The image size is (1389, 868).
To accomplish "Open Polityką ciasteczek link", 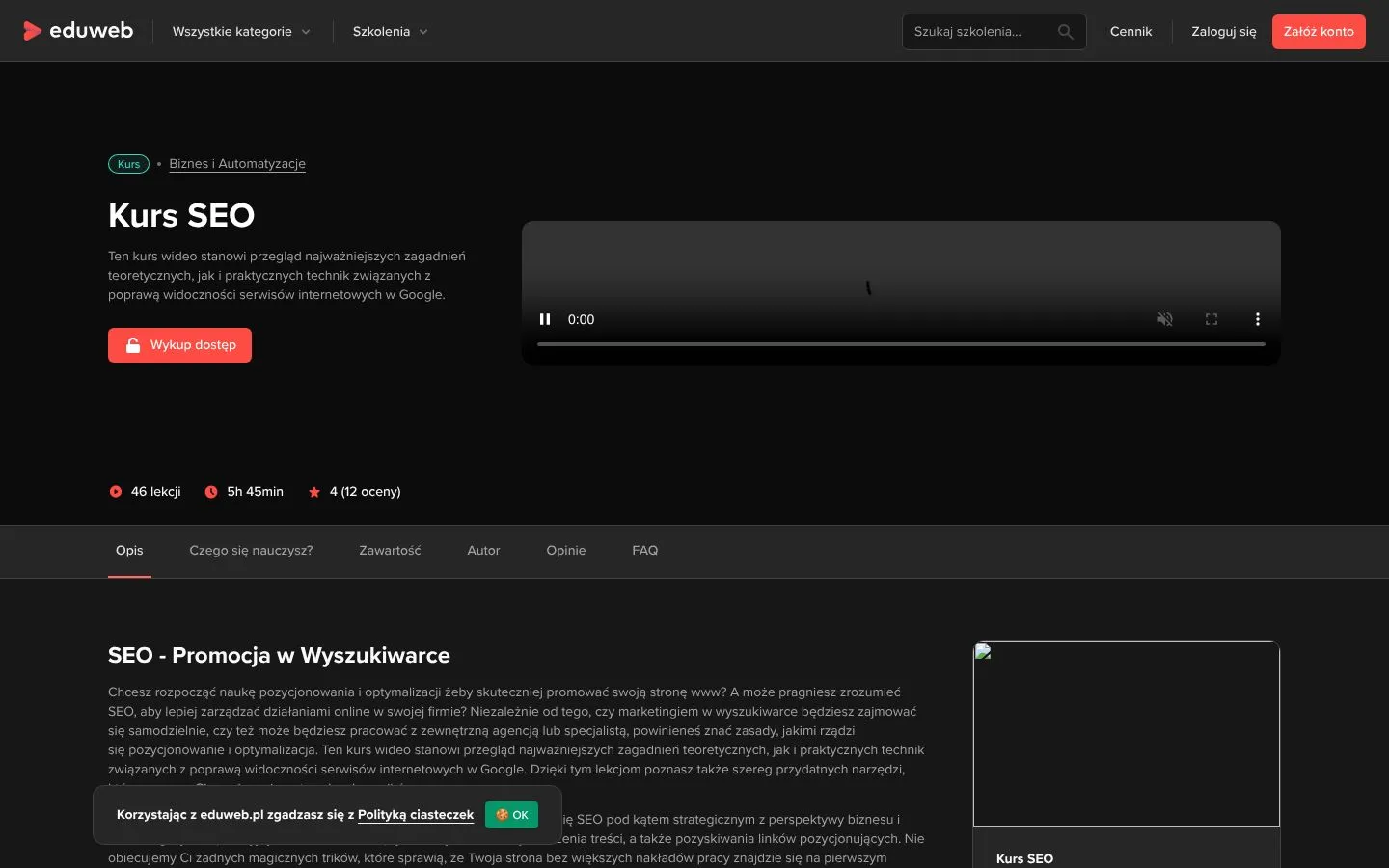I will (416, 815).
